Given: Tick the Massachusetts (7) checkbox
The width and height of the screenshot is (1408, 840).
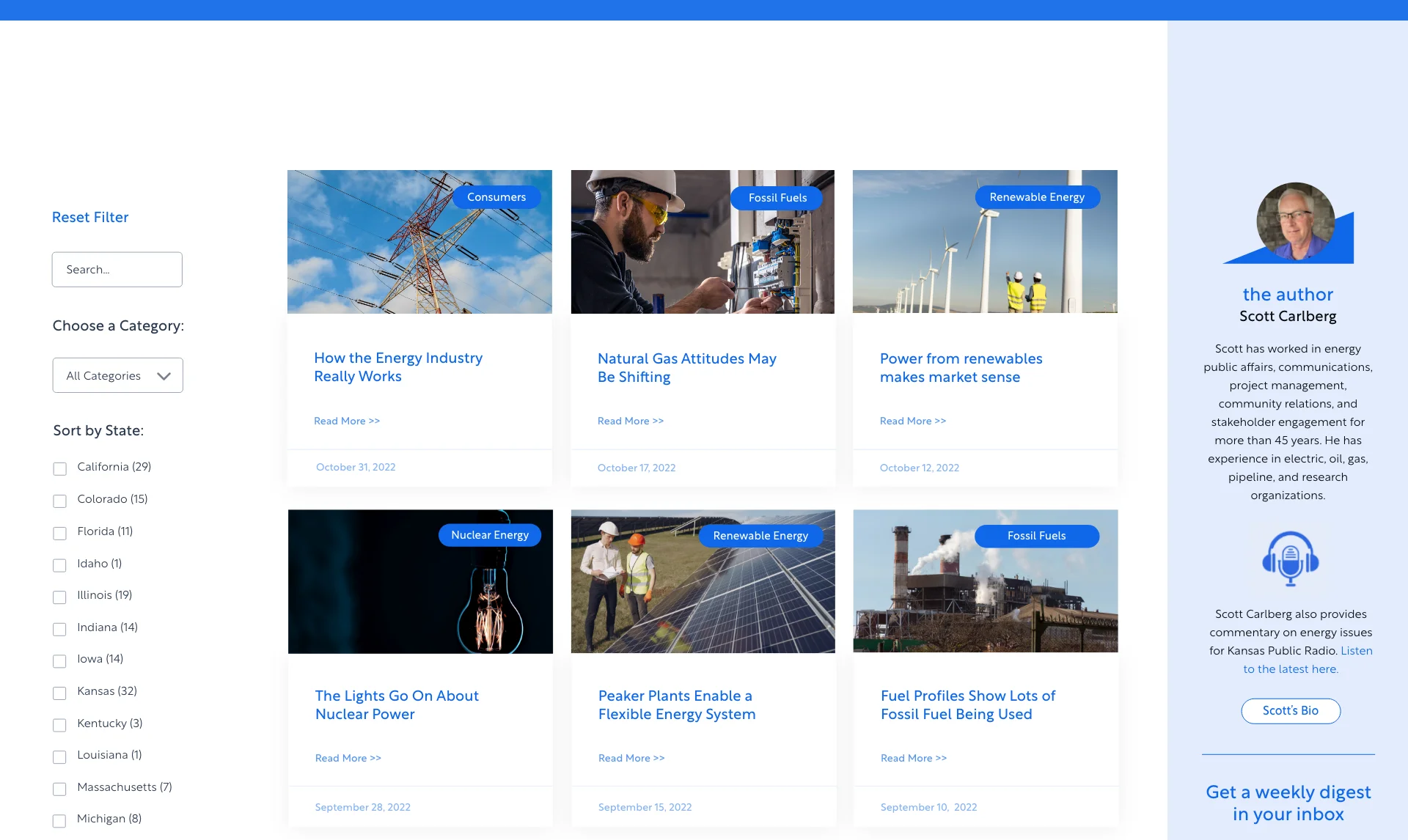Looking at the screenshot, I should click(60, 789).
